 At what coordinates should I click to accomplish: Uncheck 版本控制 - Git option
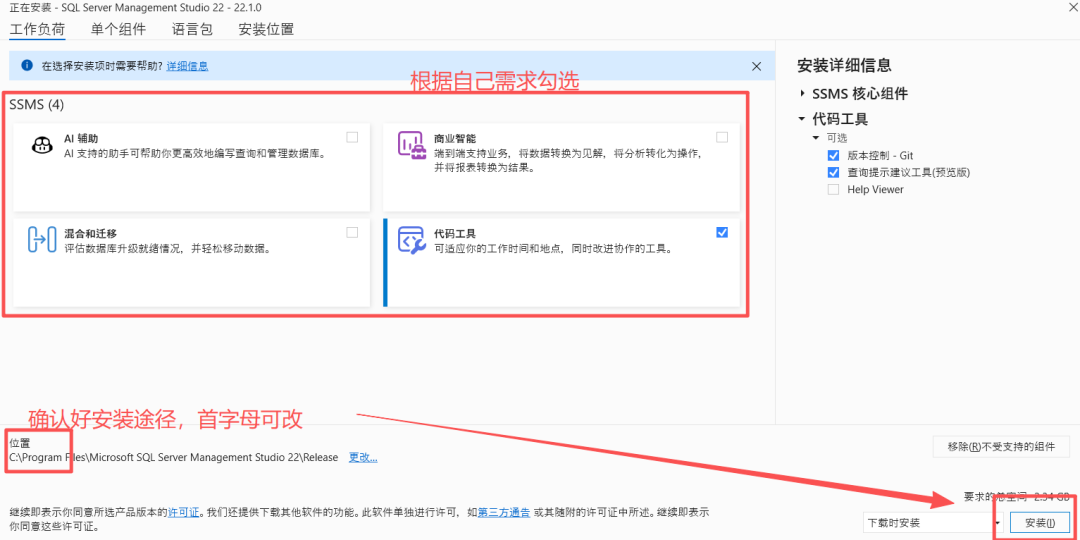point(833,156)
